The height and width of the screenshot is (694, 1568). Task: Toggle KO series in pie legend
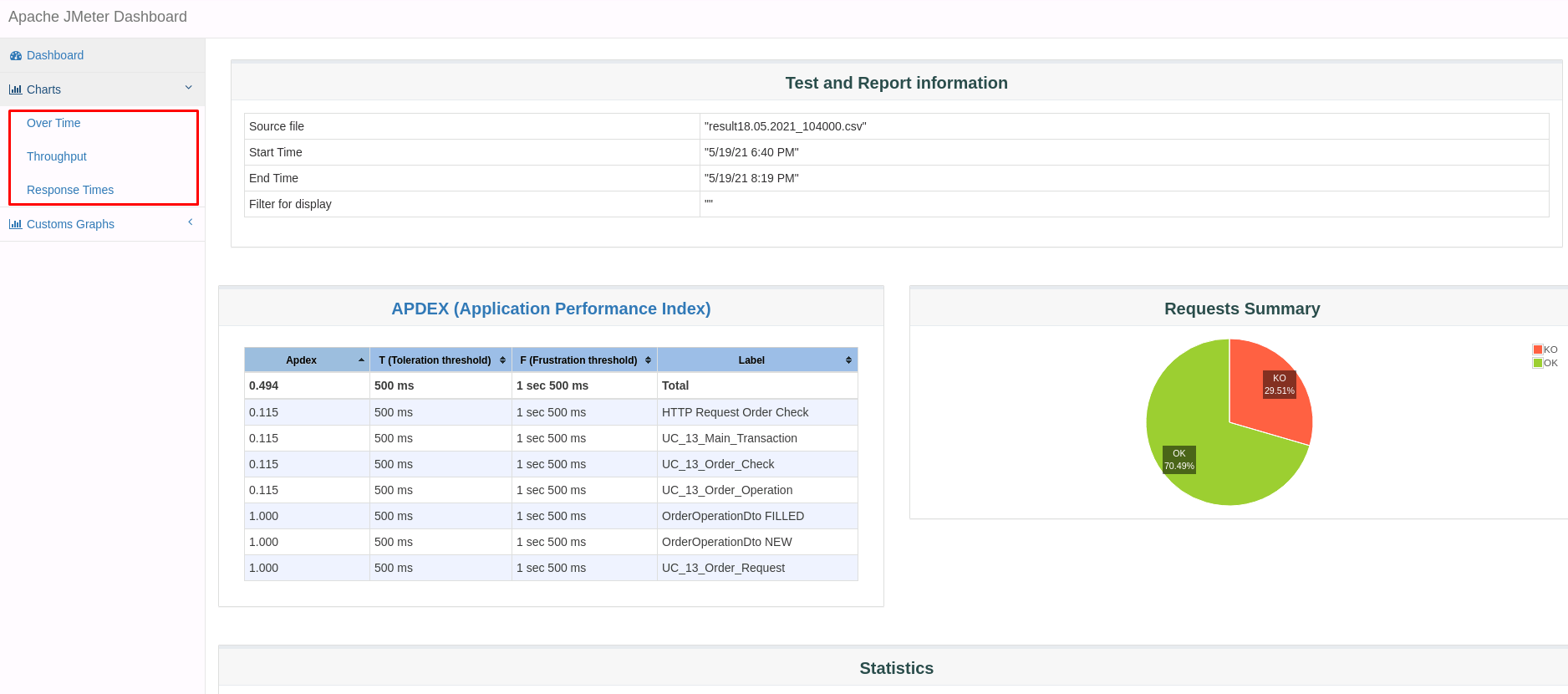coord(1545,350)
